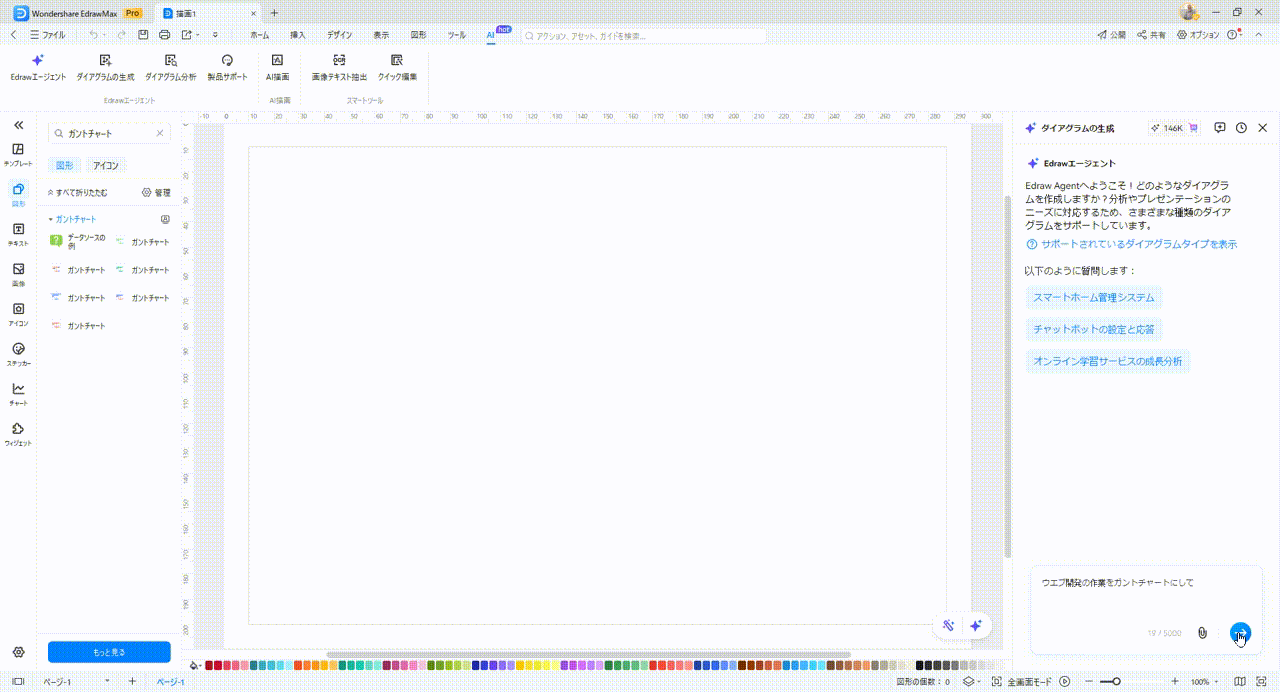Click the paperclip attach file icon
This screenshot has height=692, width=1280.
tap(1203, 633)
